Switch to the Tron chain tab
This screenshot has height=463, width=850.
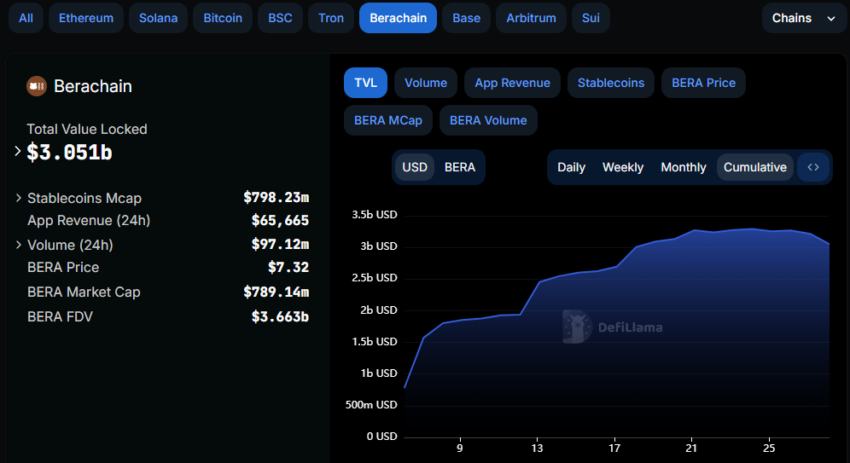coord(331,18)
